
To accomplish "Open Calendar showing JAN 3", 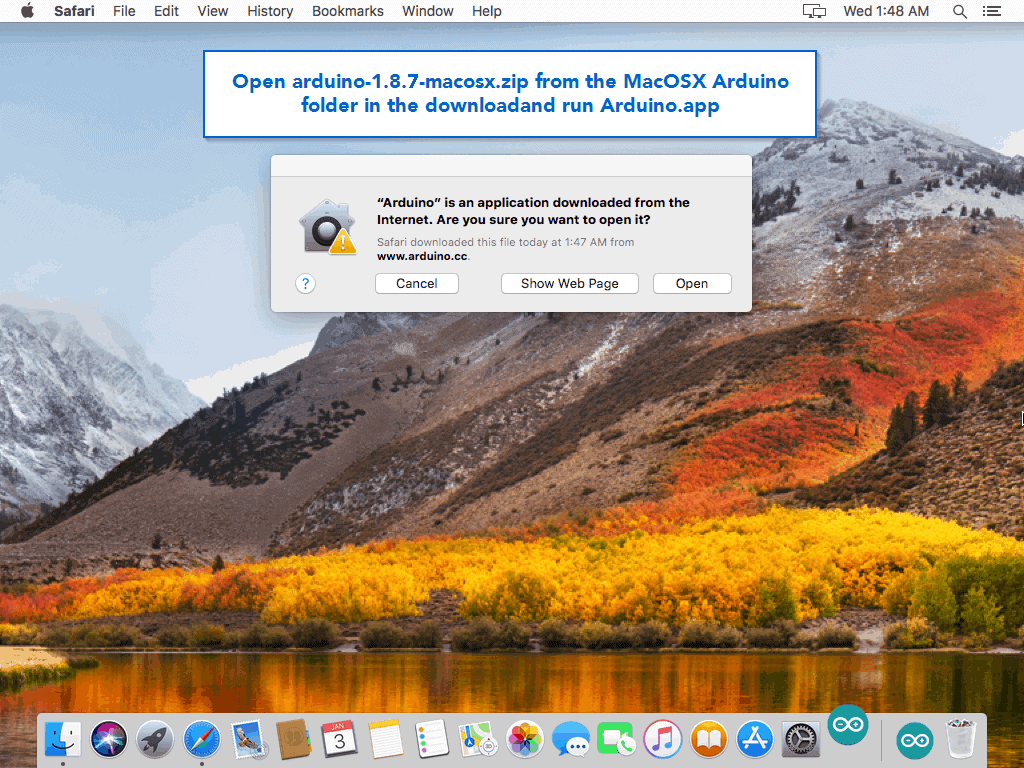I will click(339, 739).
